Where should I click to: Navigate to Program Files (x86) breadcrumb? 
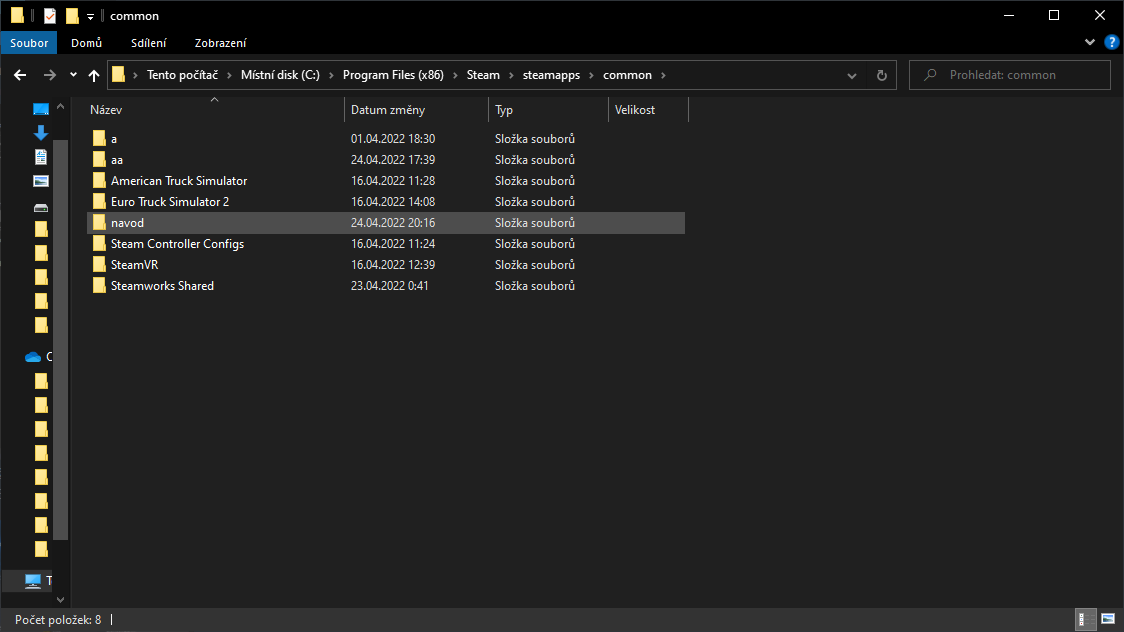(x=393, y=75)
